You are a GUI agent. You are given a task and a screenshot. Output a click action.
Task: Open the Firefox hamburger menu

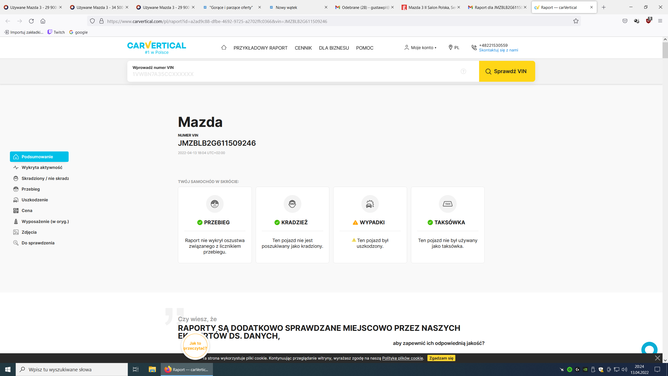(x=660, y=21)
